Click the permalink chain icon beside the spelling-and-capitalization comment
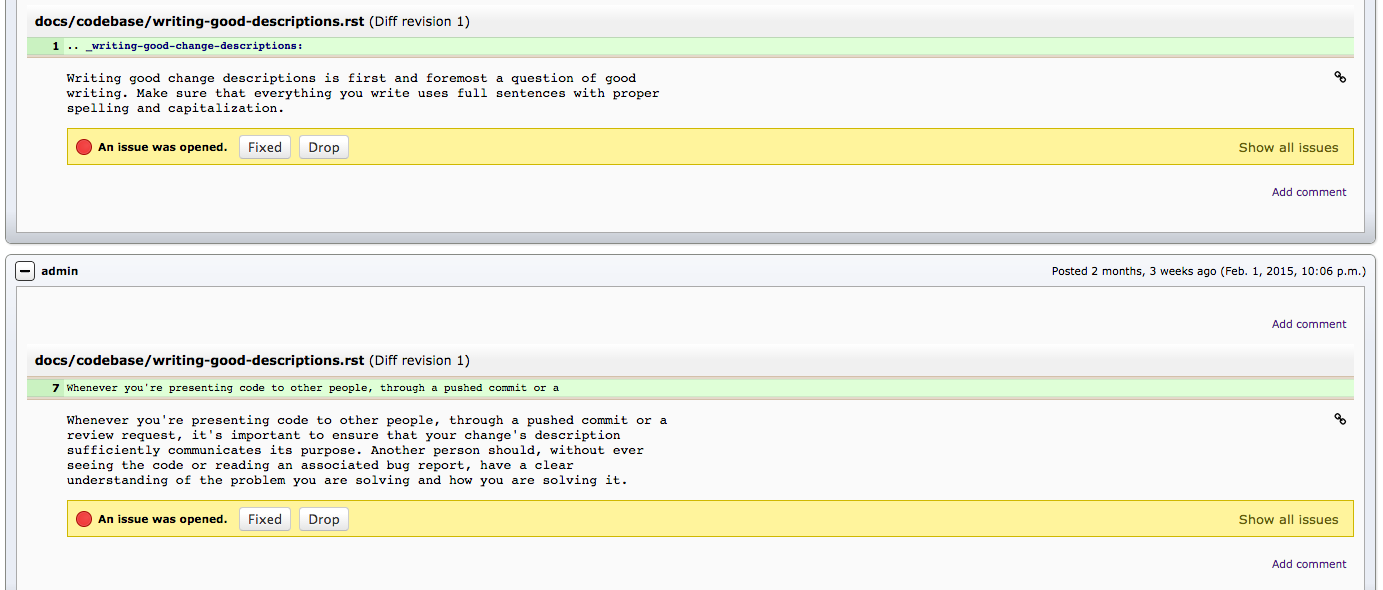Viewport: 1383px width, 590px height. point(1340,77)
